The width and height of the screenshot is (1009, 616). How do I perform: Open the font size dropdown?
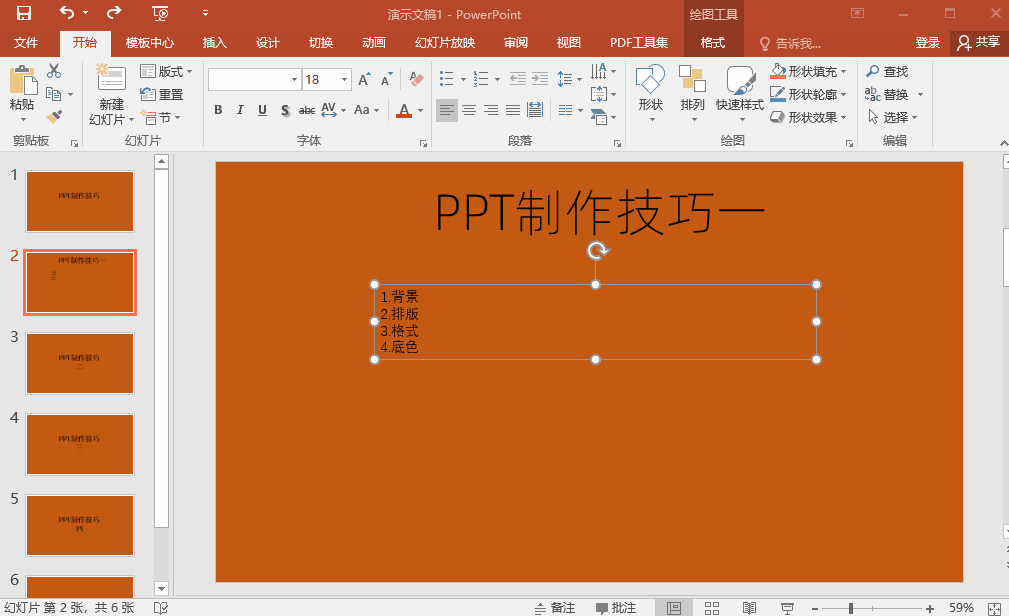343,78
